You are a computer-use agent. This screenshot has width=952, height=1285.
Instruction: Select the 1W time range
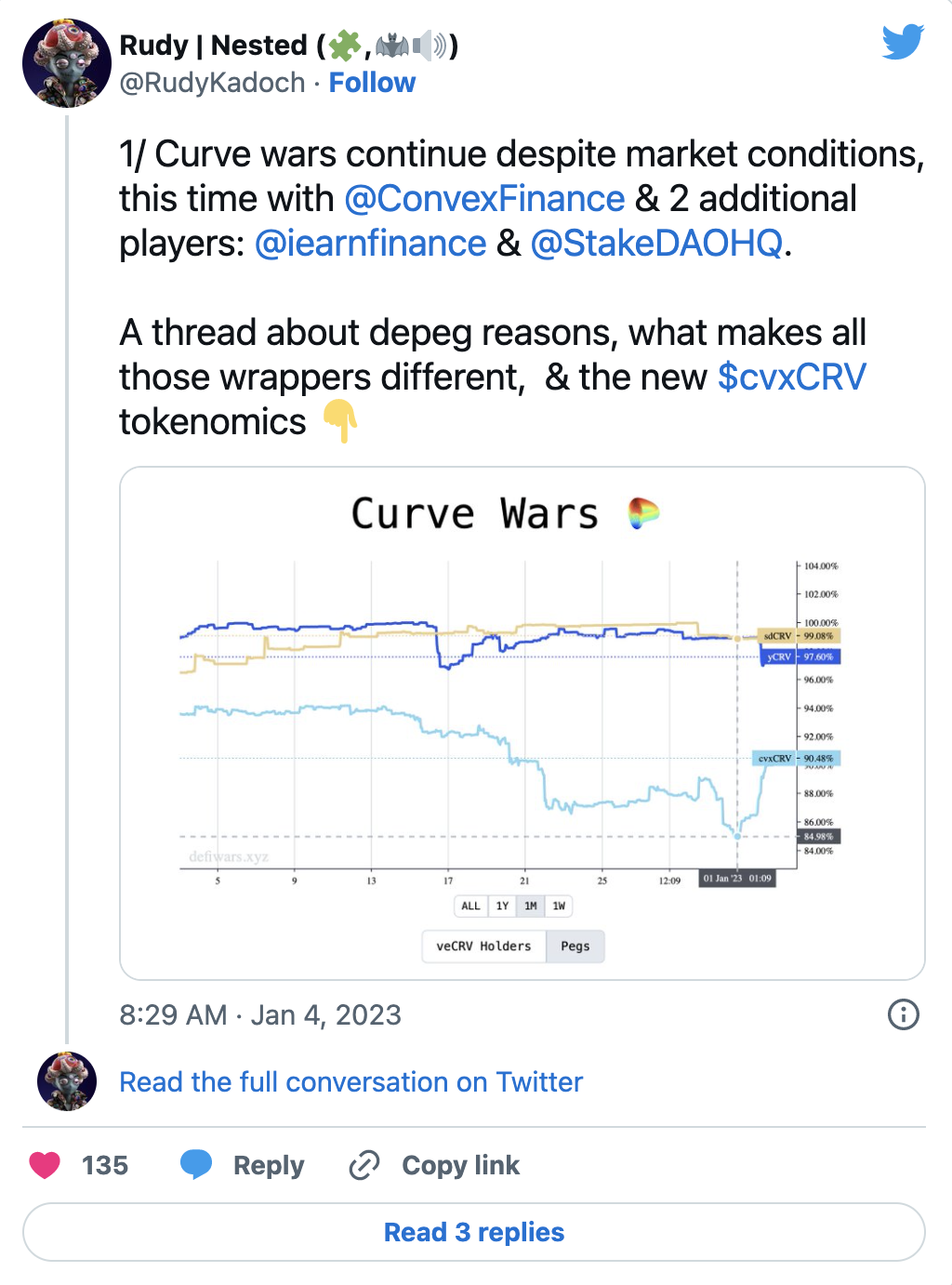[559, 906]
